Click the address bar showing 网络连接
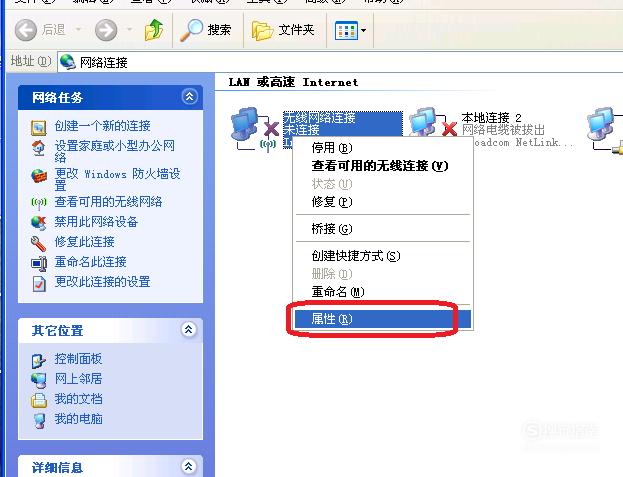This screenshot has width=623, height=477. pos(340,62)
